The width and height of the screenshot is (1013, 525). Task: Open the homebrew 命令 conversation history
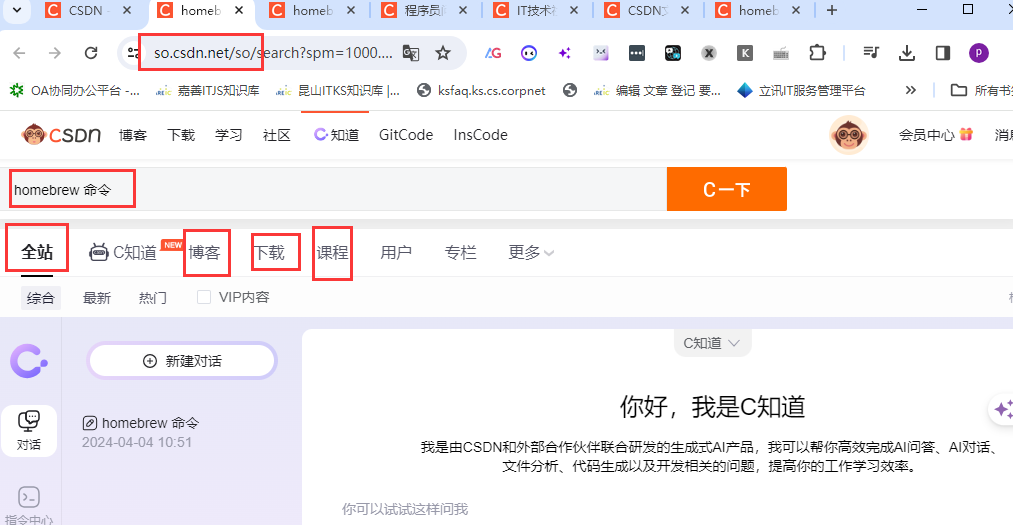141,432
